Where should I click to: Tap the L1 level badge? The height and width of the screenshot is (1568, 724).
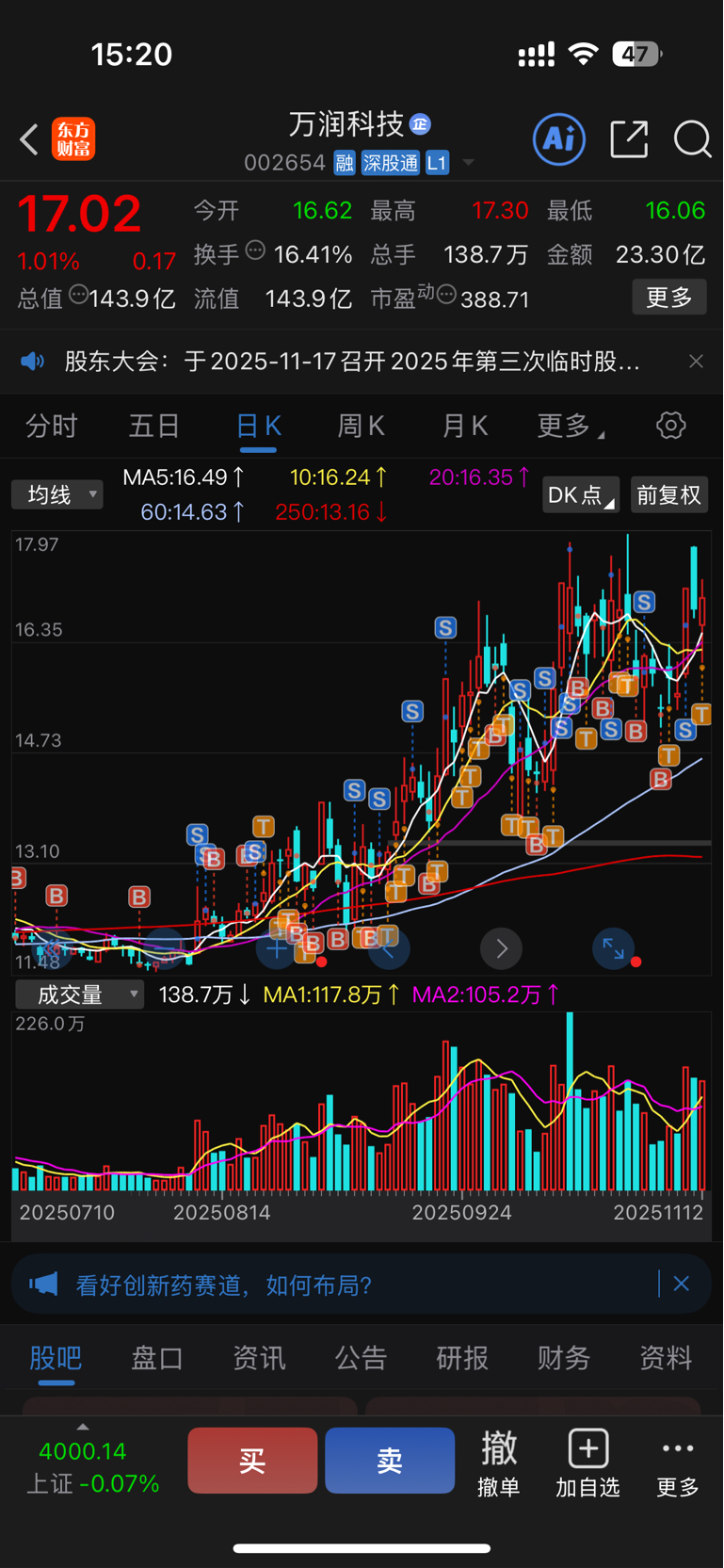[x=437, y=163]
